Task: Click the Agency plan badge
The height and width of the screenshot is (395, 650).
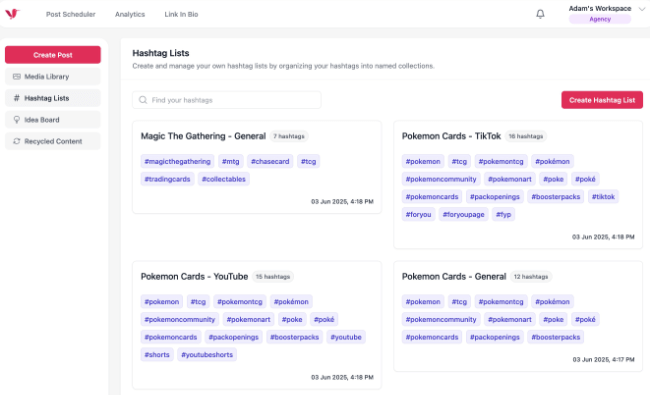Action: pyautogui.click(x=600, y=19)
